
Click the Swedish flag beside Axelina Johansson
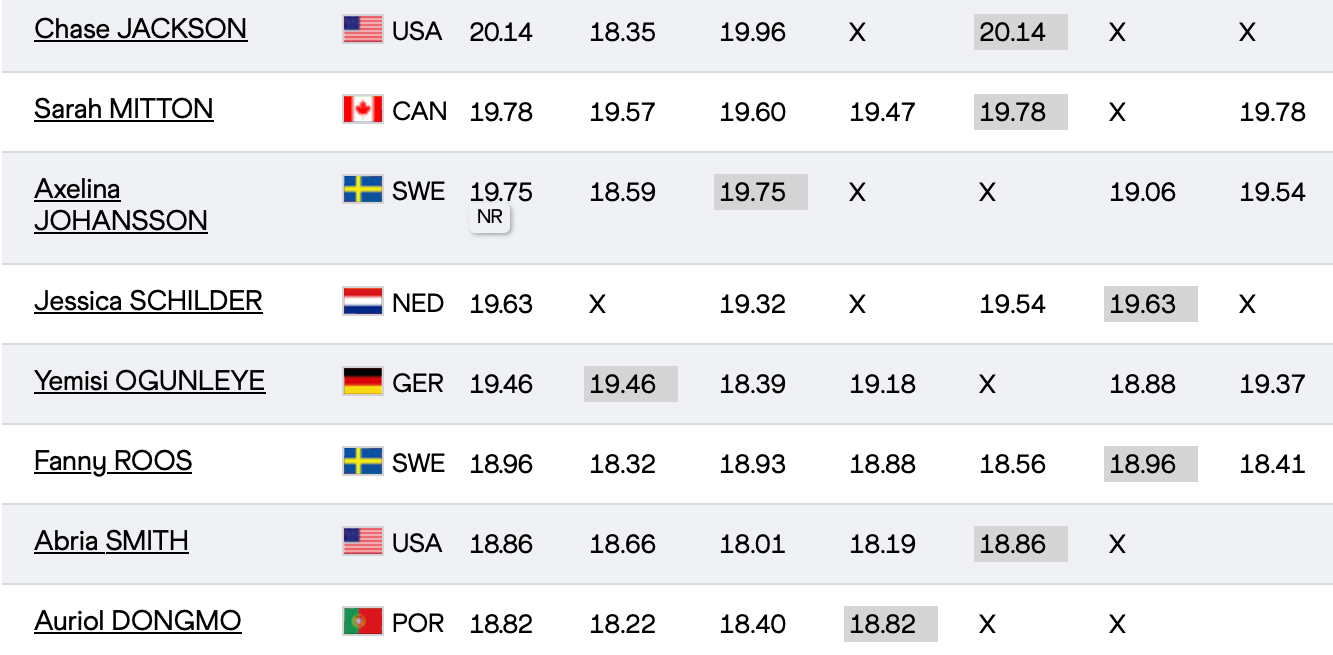[362, 190]
